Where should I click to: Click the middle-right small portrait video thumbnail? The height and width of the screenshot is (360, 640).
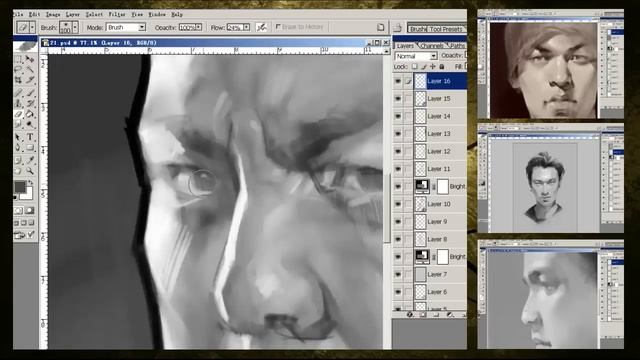pyautogui.click(x=551, y=179)
